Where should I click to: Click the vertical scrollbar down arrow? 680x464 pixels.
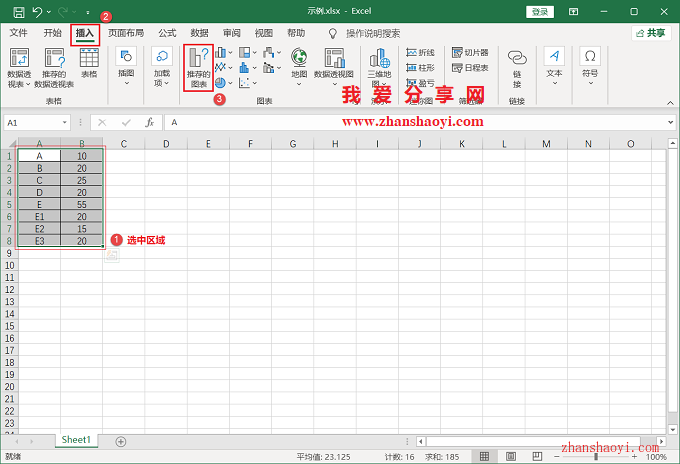click(672, 429)
